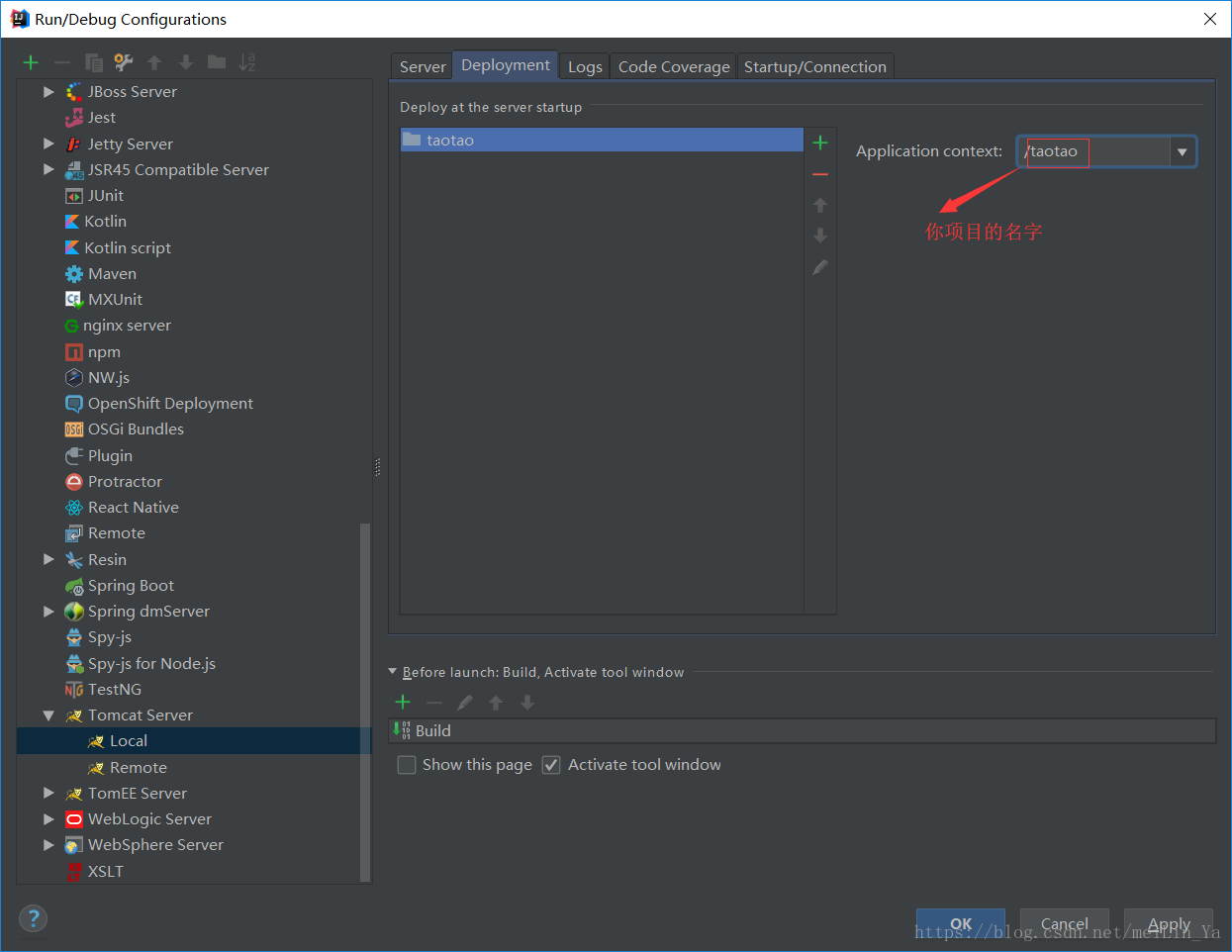Select Tomcat Server Remote item

[x=128, y=768]
